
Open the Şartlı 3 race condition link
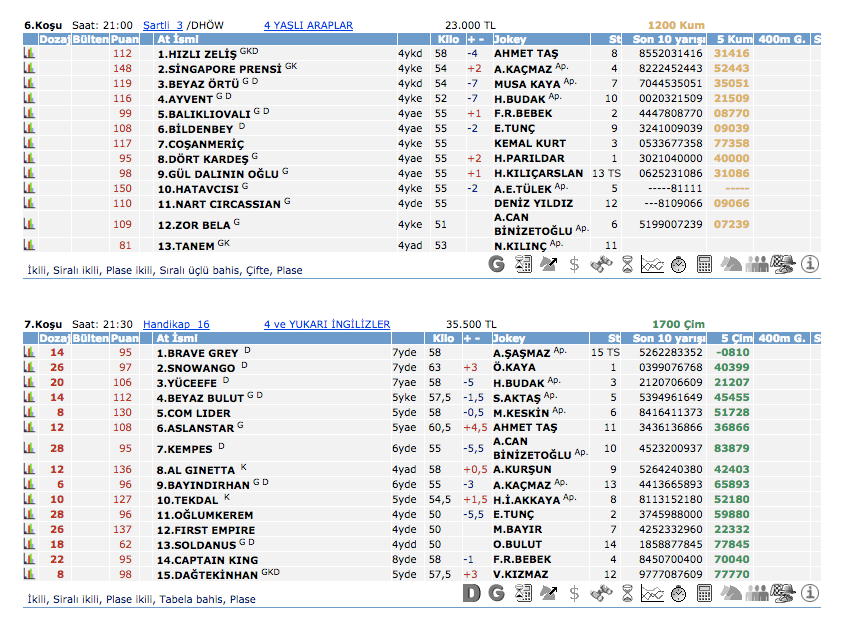tap(163, 25)
